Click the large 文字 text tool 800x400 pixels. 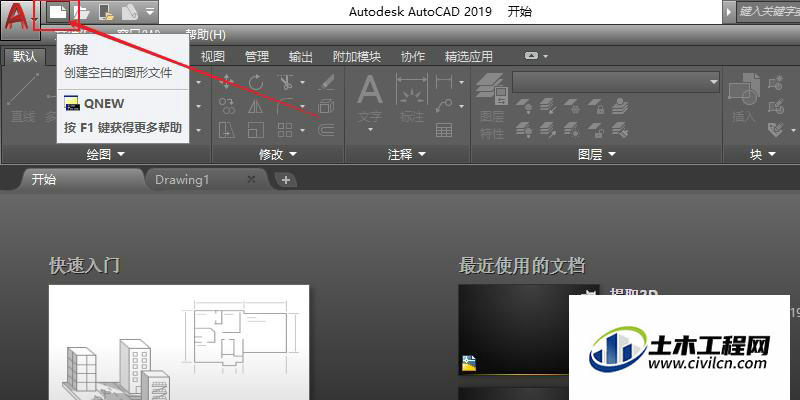pos(370,98)
